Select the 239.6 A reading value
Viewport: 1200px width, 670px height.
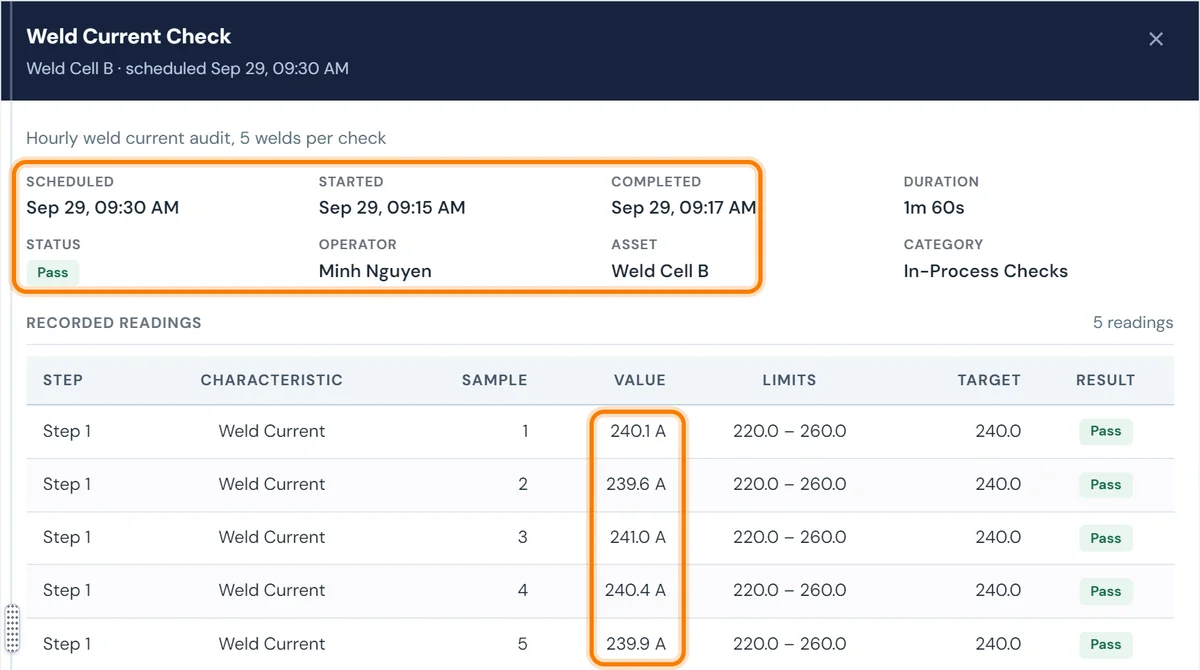(x=636, y=484)
